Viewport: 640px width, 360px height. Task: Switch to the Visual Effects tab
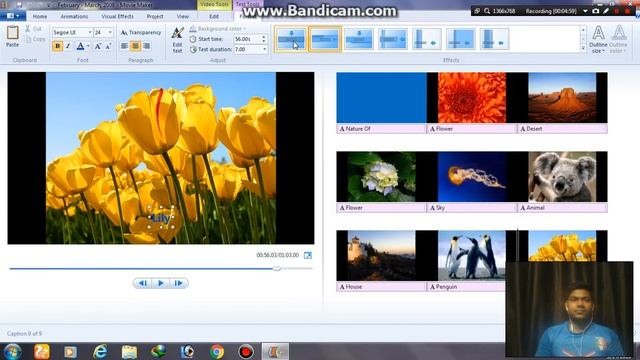coord(117,16)
